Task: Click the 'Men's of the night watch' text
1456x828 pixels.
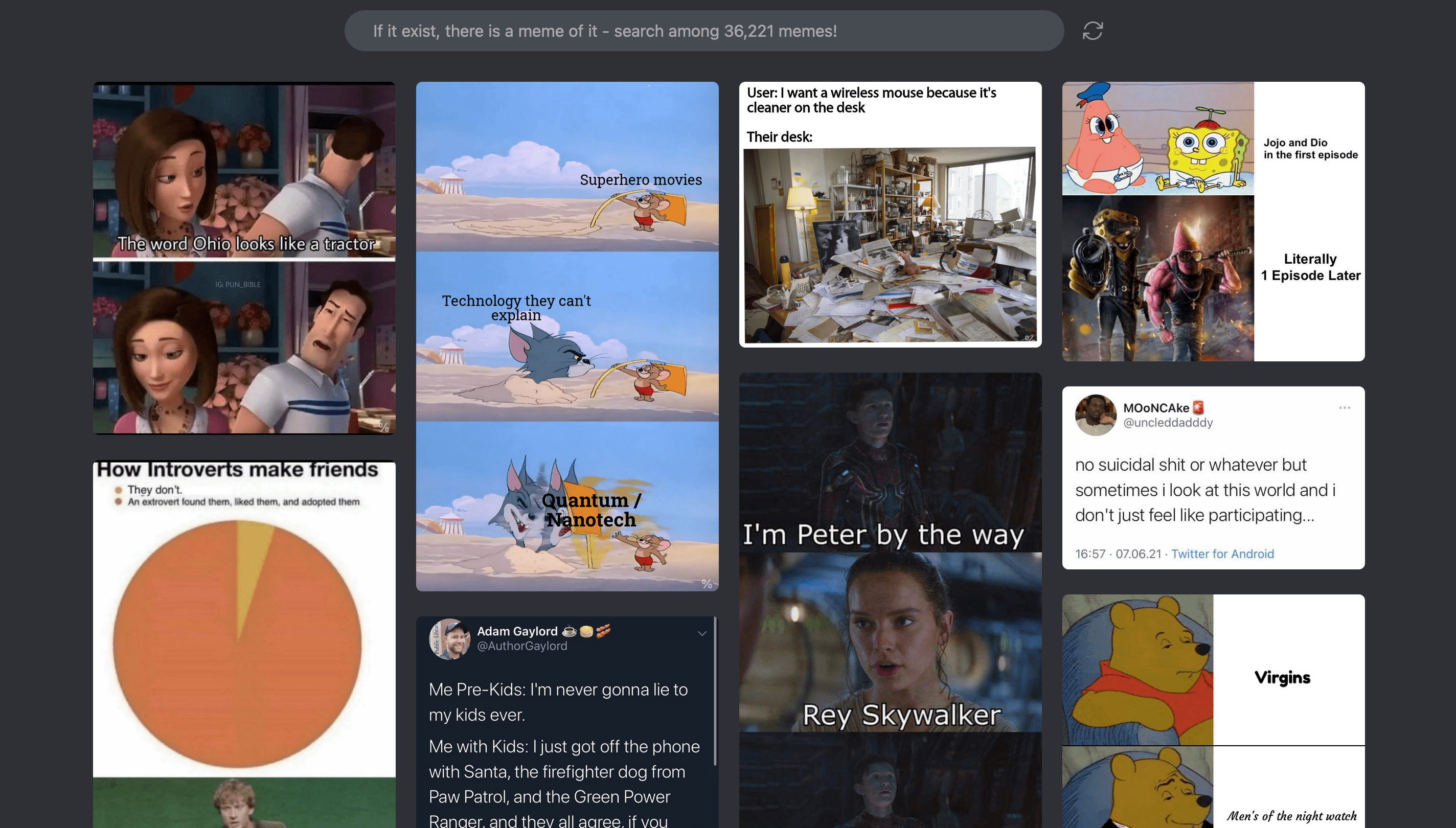Action: pyautogui.click(x=1291, y=816)
